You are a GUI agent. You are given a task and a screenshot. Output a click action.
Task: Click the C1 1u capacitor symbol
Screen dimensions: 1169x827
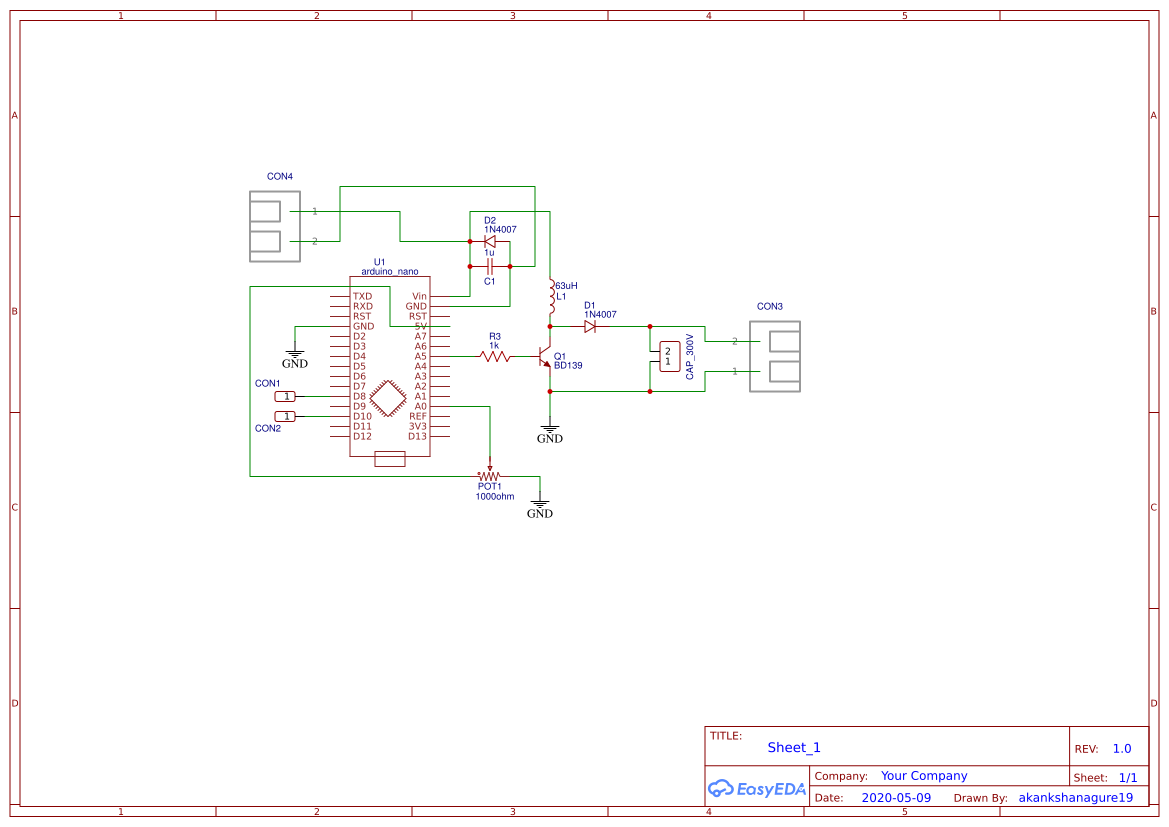490,267
